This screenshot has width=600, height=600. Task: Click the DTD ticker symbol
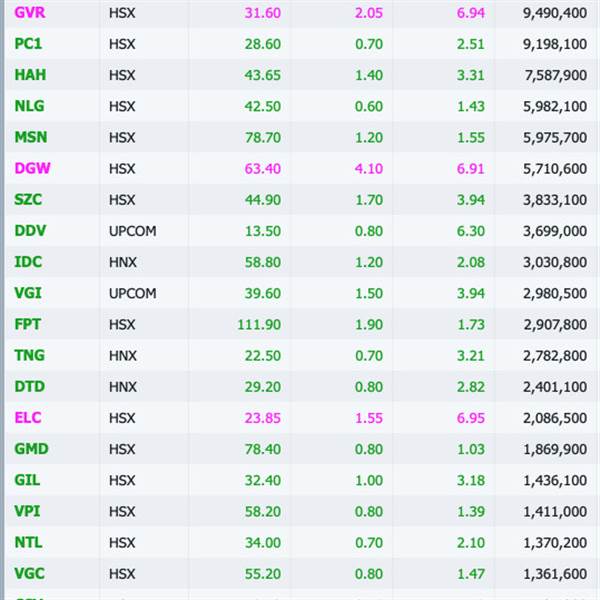(29, 387)
